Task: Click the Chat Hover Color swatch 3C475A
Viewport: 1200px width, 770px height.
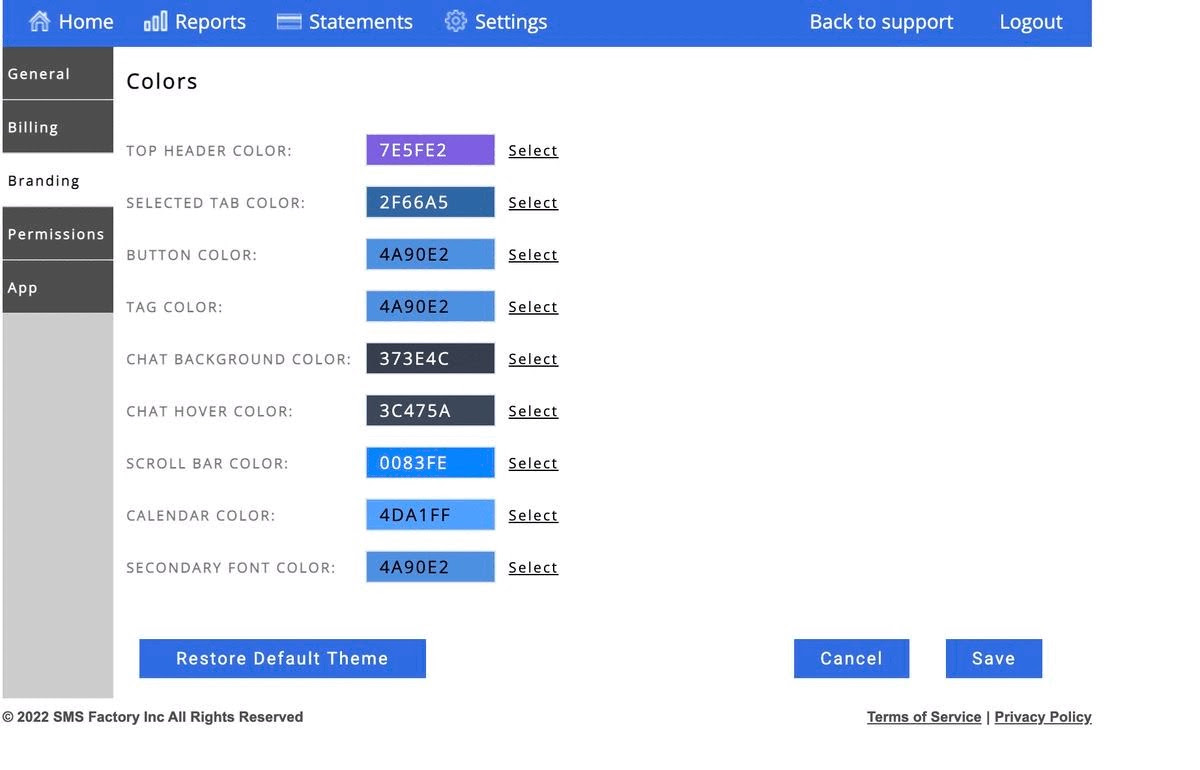Action: 430,410
